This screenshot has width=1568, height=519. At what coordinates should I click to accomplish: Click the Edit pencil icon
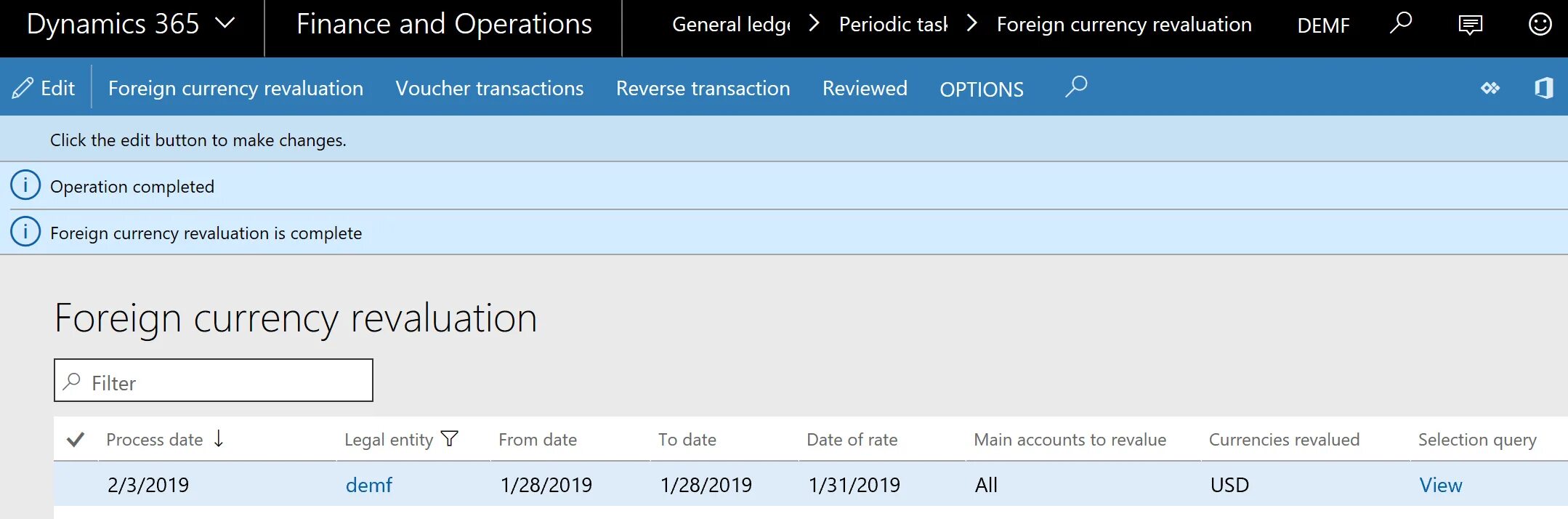point(23,88)
